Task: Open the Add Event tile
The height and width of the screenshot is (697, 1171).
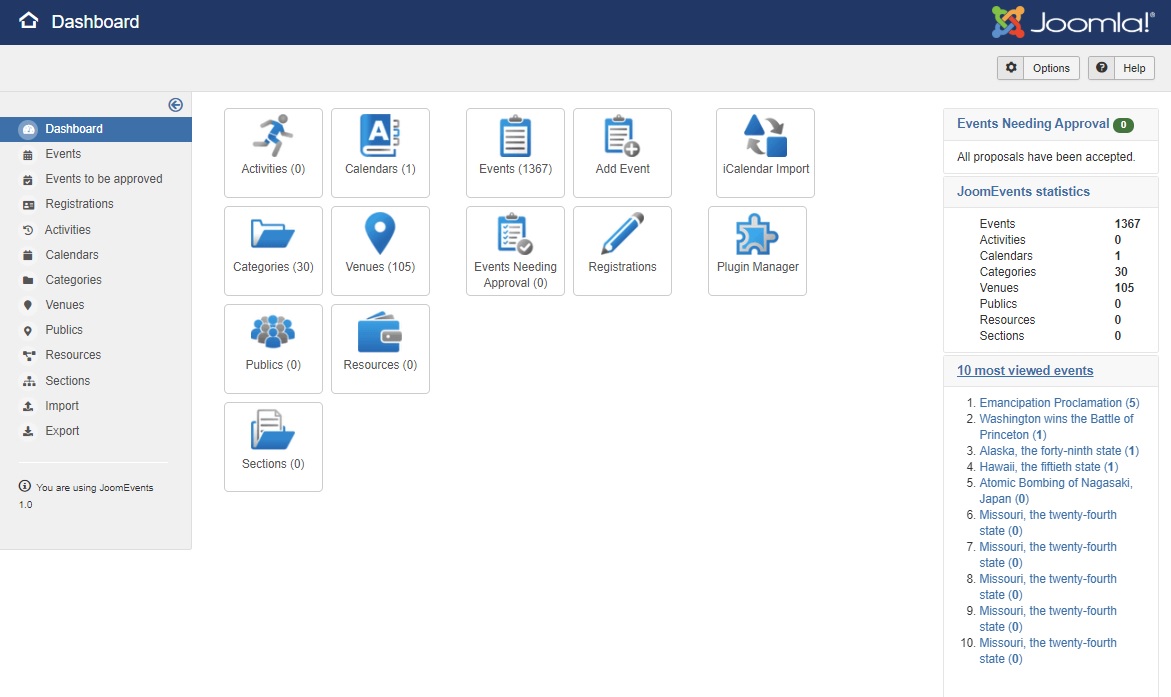Action: [622, 152]
